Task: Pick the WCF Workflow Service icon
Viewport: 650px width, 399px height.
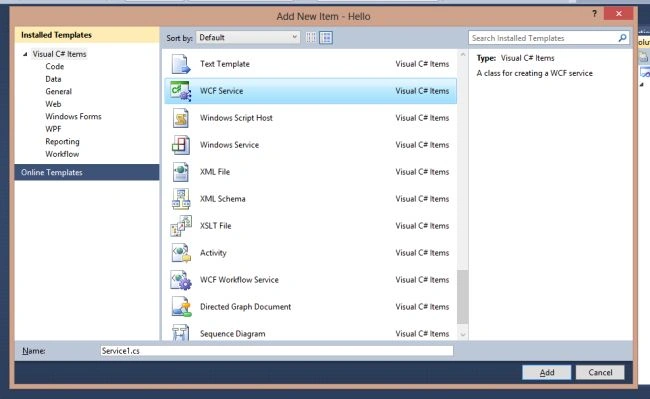Action: [x=181, y=280]
